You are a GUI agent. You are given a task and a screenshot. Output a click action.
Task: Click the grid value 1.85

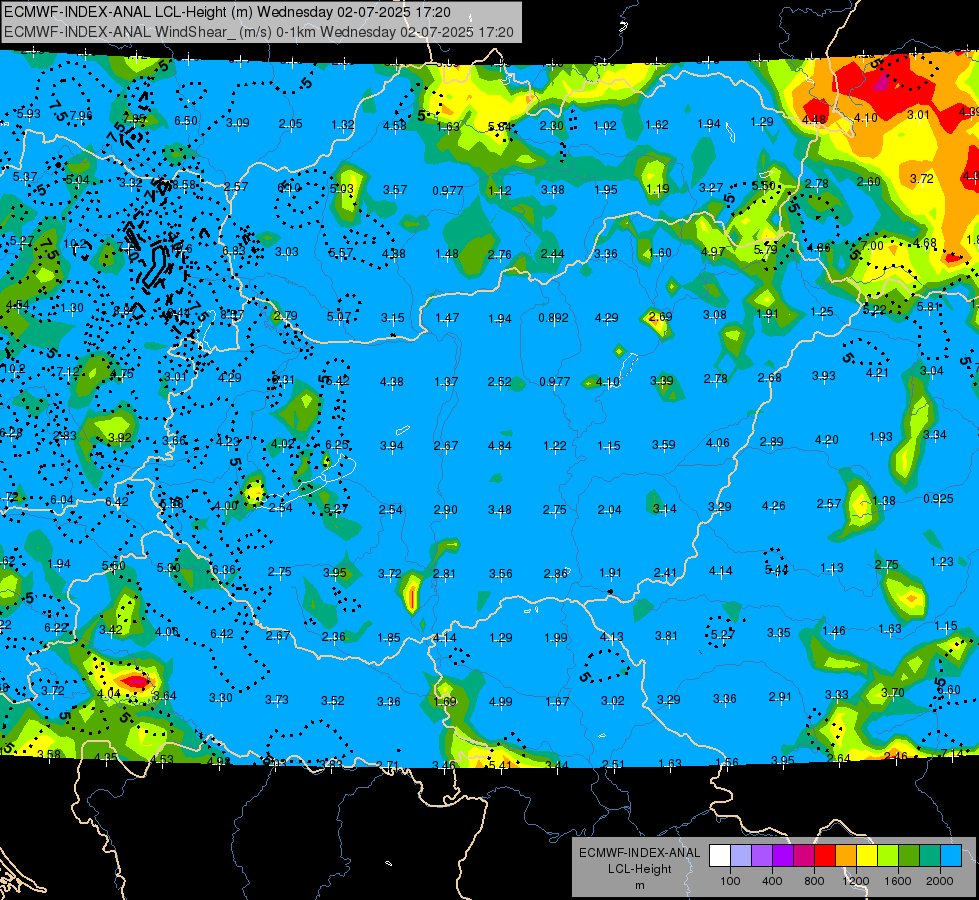[389, 638]
